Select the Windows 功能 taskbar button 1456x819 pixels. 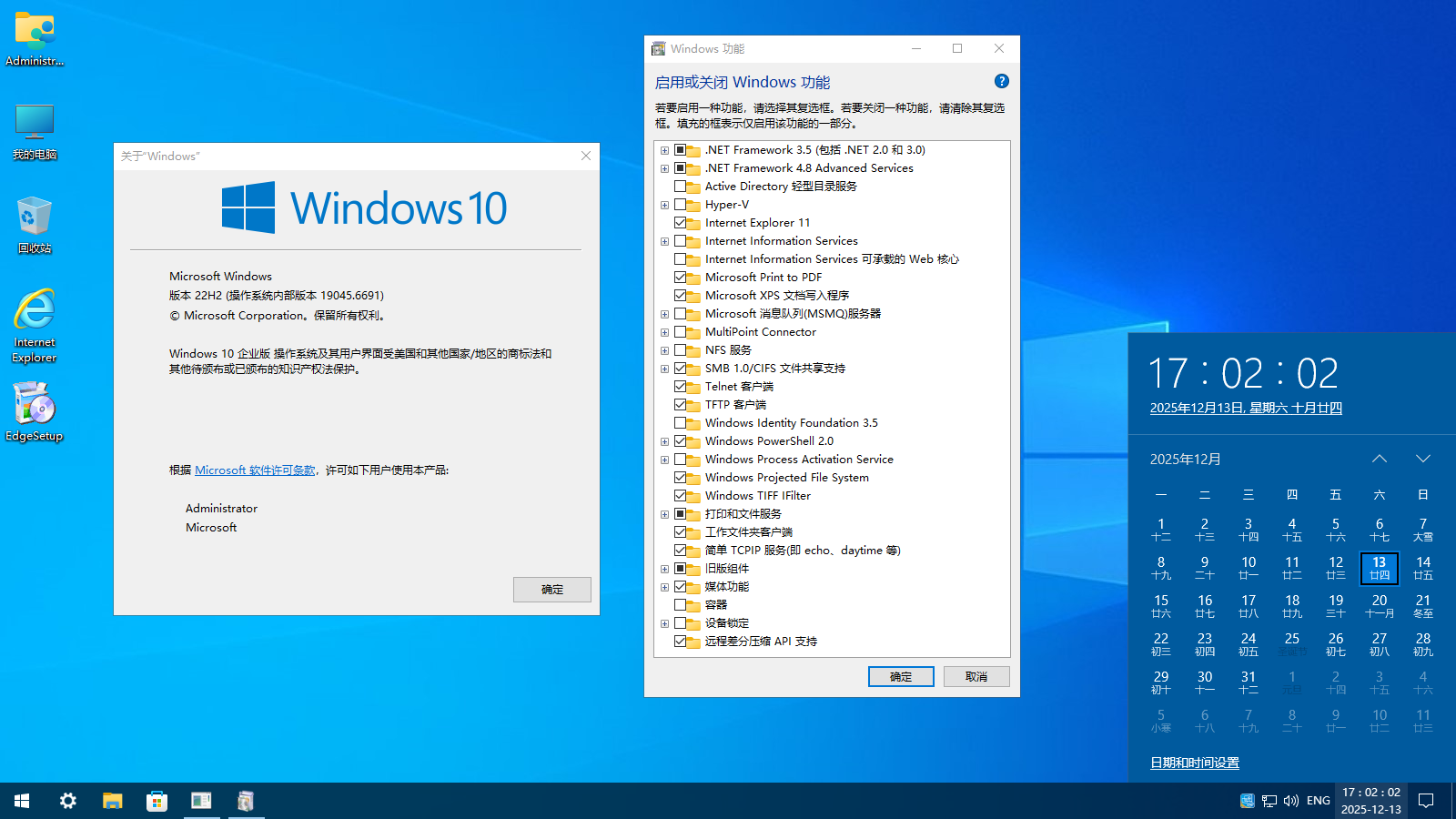[246, 801]
